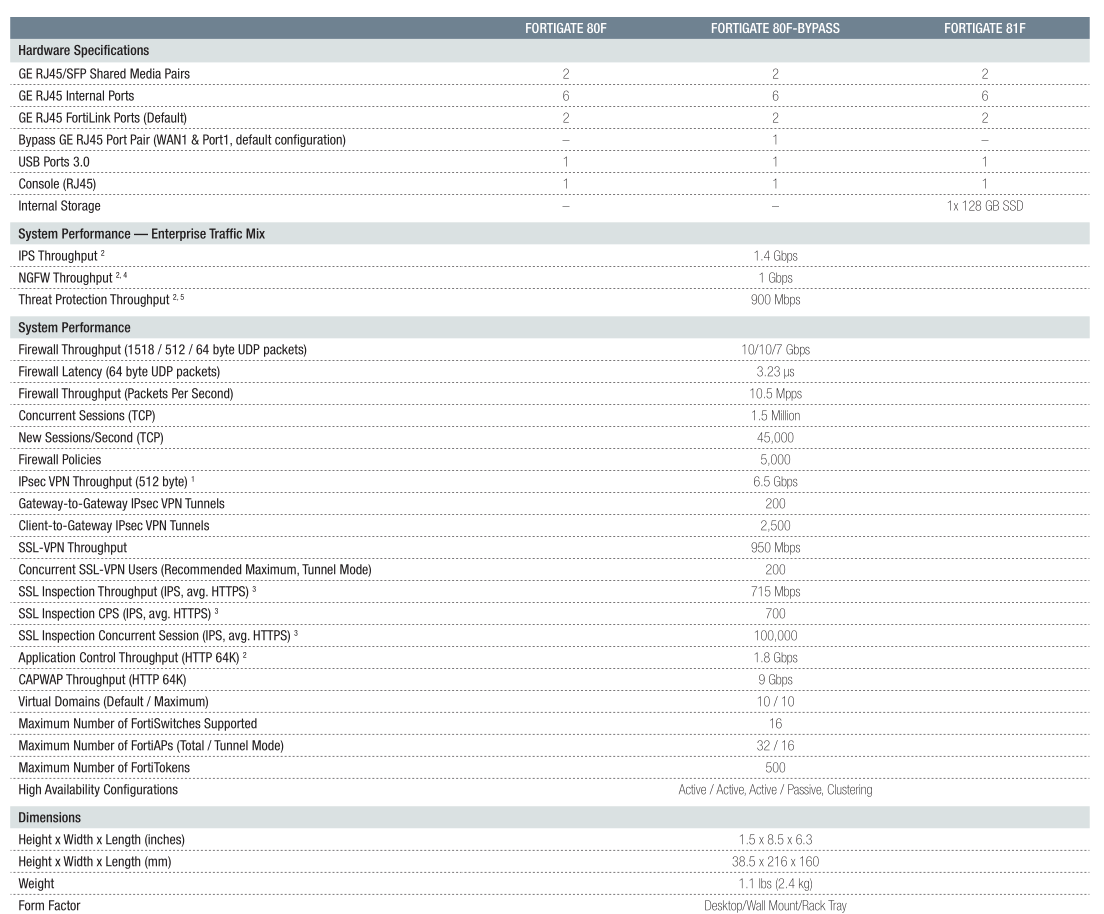Screen dimensions: 1104x914
Task: Select the Hardware Specifications section heading
Action: 83,50
